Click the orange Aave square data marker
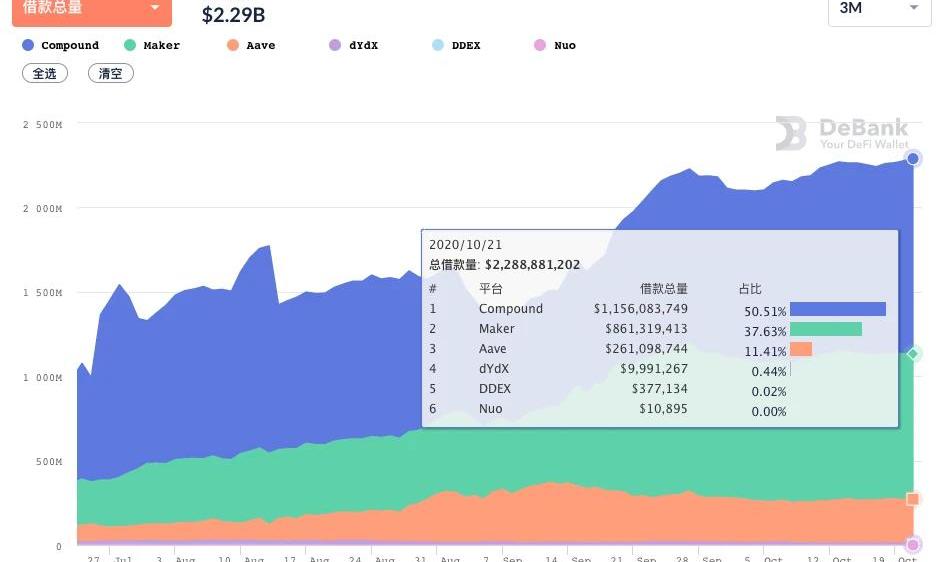The width and height of the screenshot is (943, 562). click(913, 499)
